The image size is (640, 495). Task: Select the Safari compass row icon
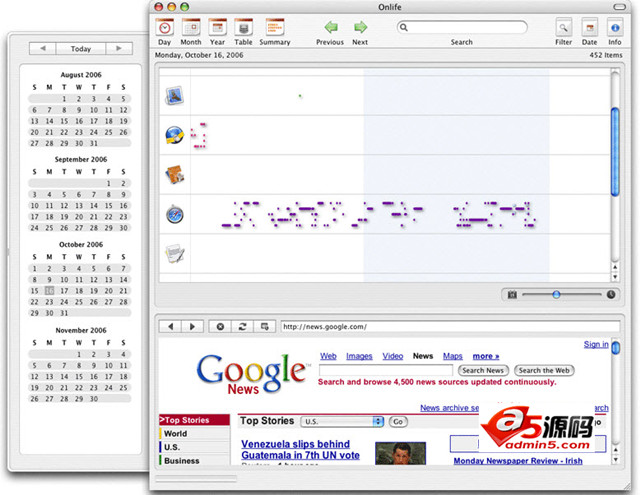[175, 214]
